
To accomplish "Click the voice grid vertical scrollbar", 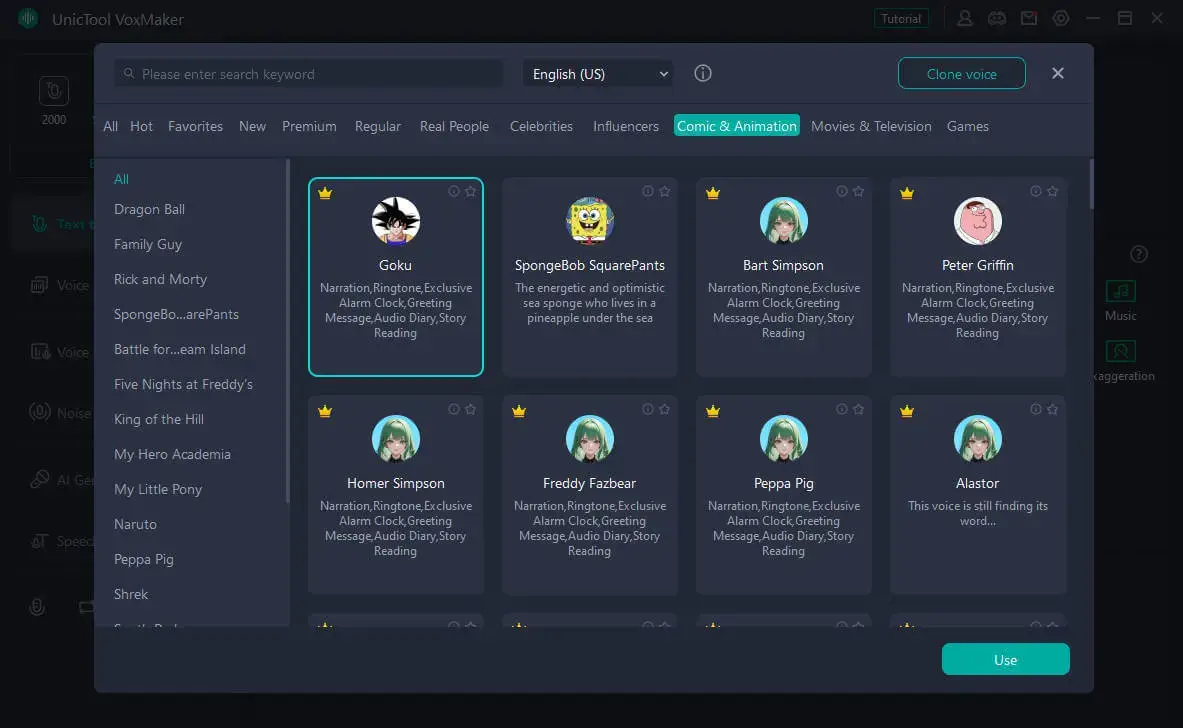I will (1091, 184).
